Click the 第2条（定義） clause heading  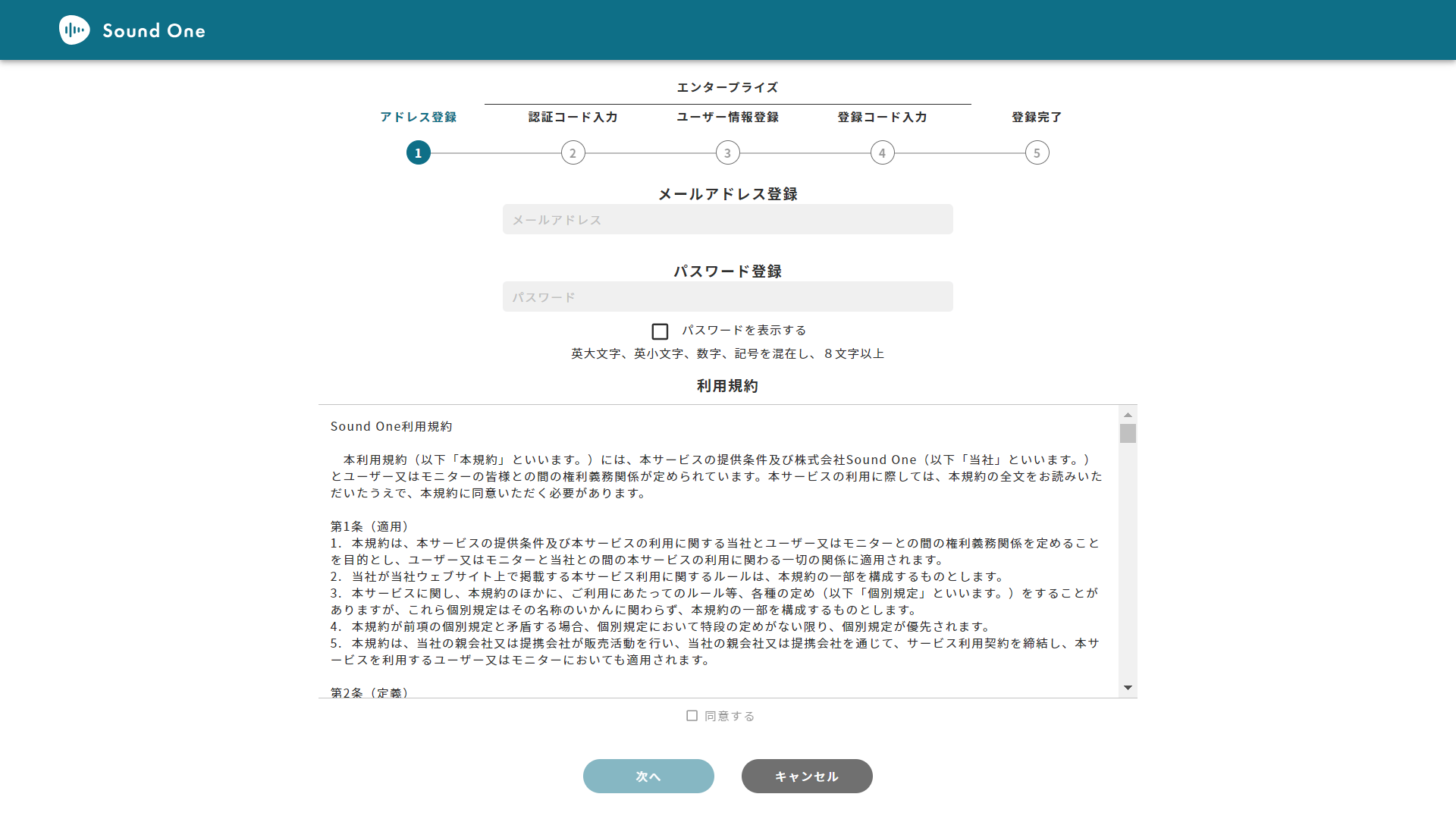369,692
